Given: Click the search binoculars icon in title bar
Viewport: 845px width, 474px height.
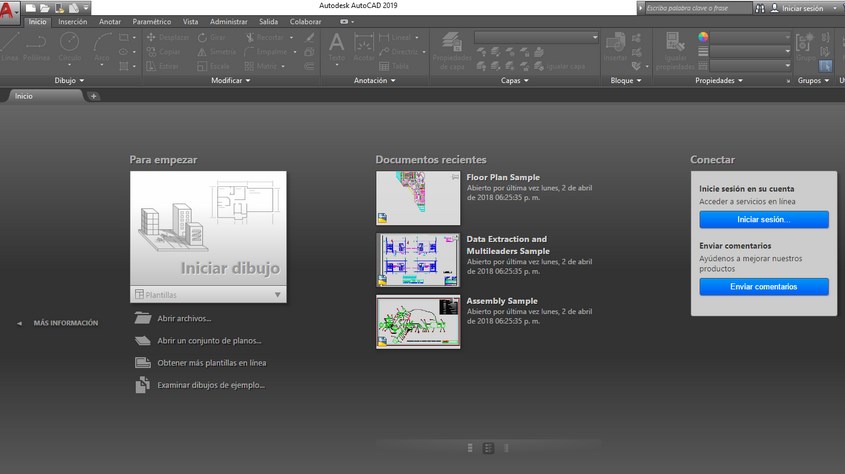Looking at the screenshot, I should click(760, 8).
